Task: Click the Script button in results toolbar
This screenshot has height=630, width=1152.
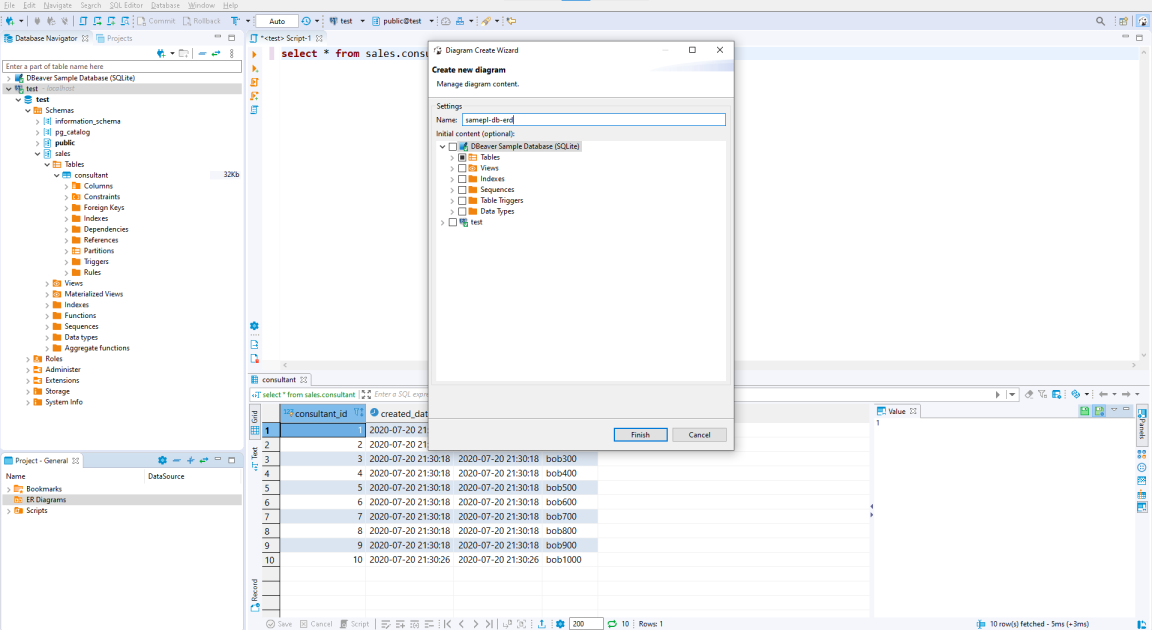Action: click(x=355, y=624)
